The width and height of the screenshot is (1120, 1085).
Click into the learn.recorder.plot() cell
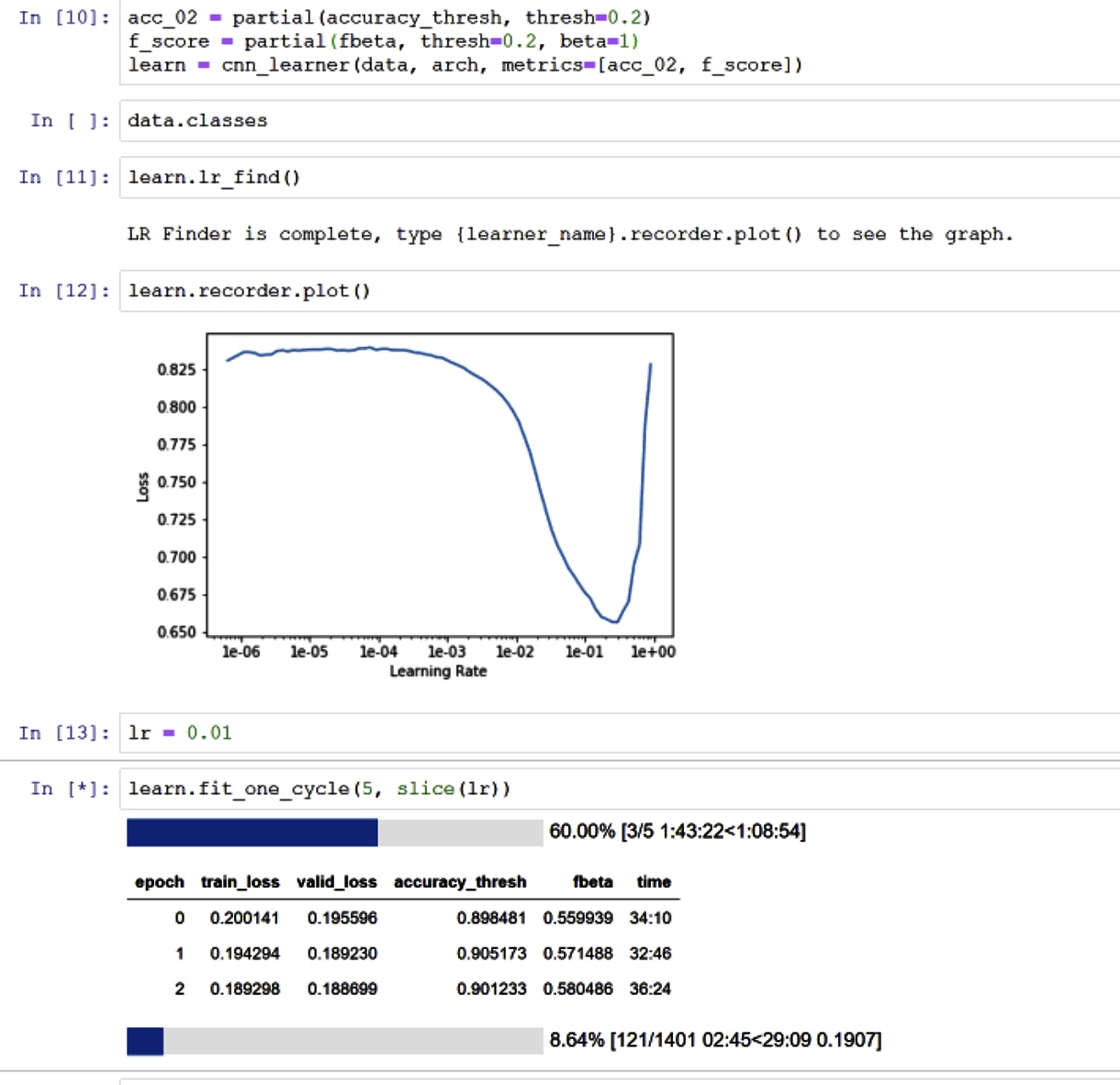point(551,291)
